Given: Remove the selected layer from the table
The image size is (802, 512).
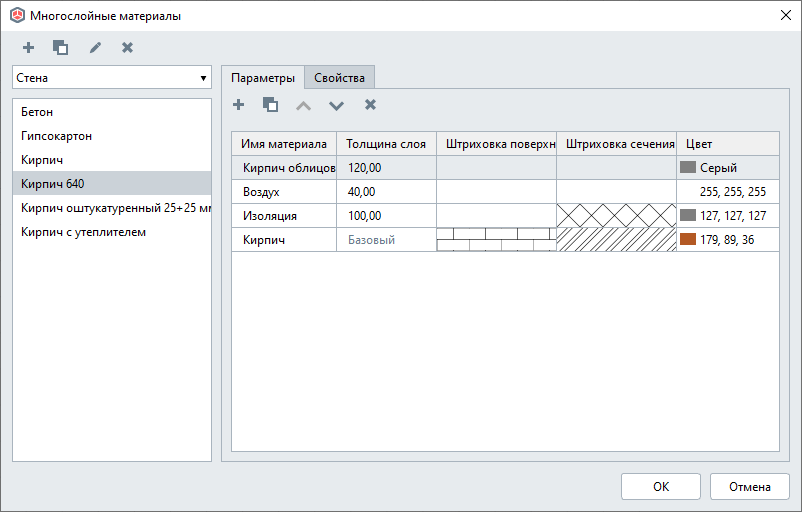Looking at the screenshot, I should pos(370,104).
